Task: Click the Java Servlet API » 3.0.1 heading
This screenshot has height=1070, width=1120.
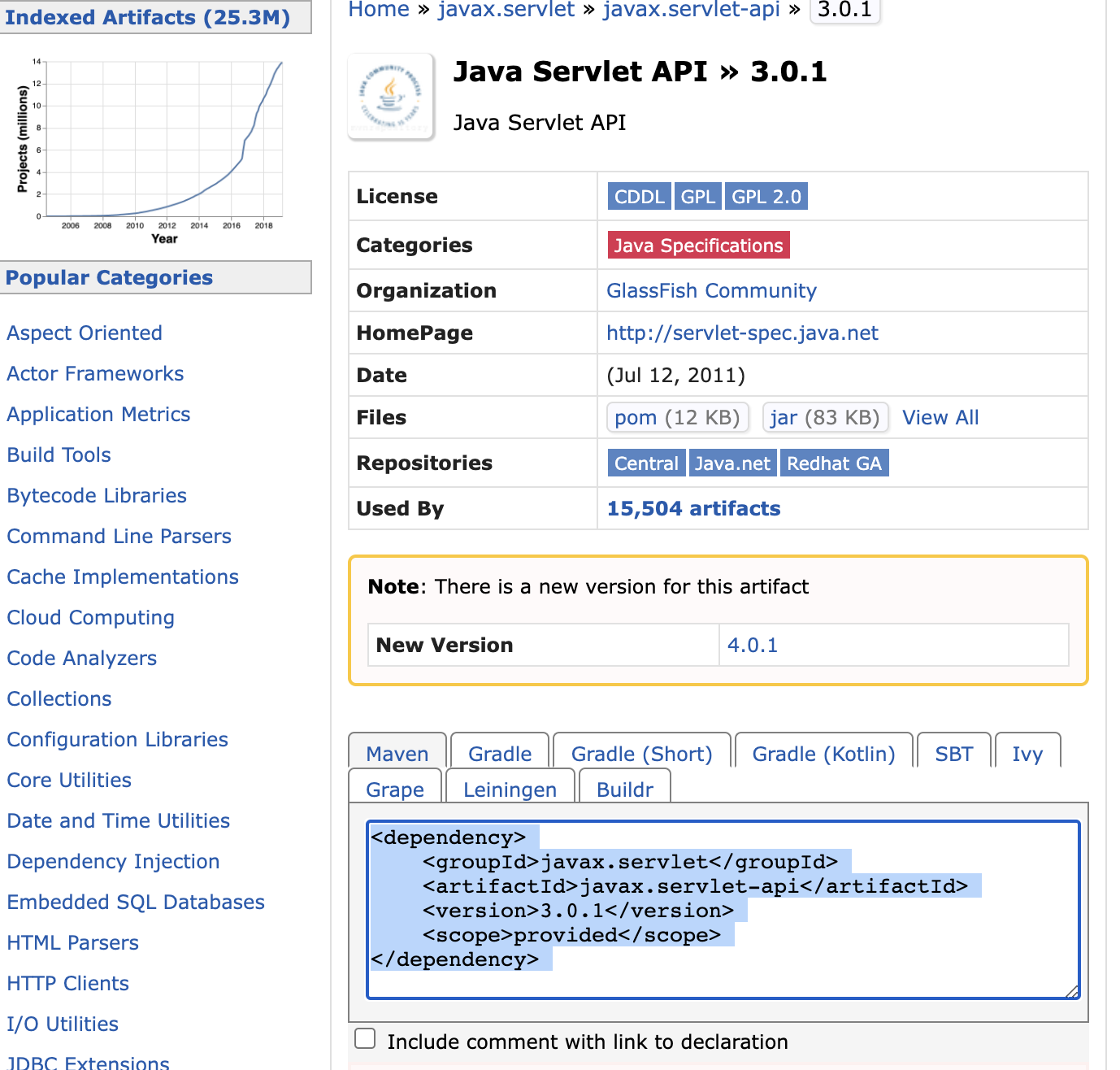Action: [x=640, y=72]
